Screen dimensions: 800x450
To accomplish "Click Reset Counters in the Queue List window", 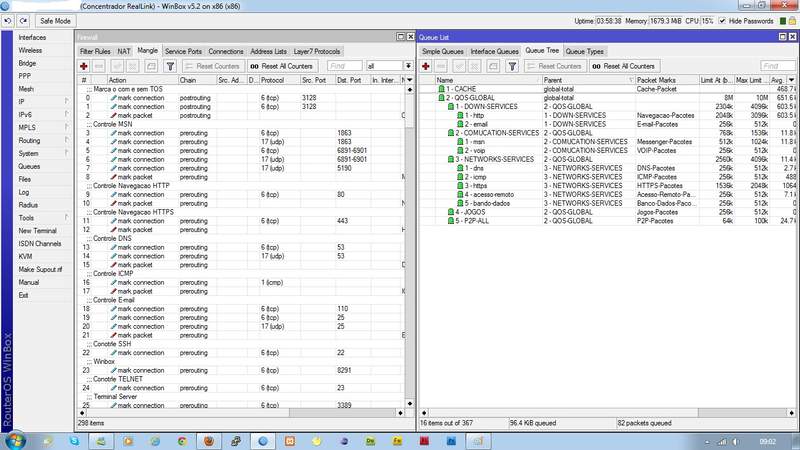I will (x=554, y=66).
